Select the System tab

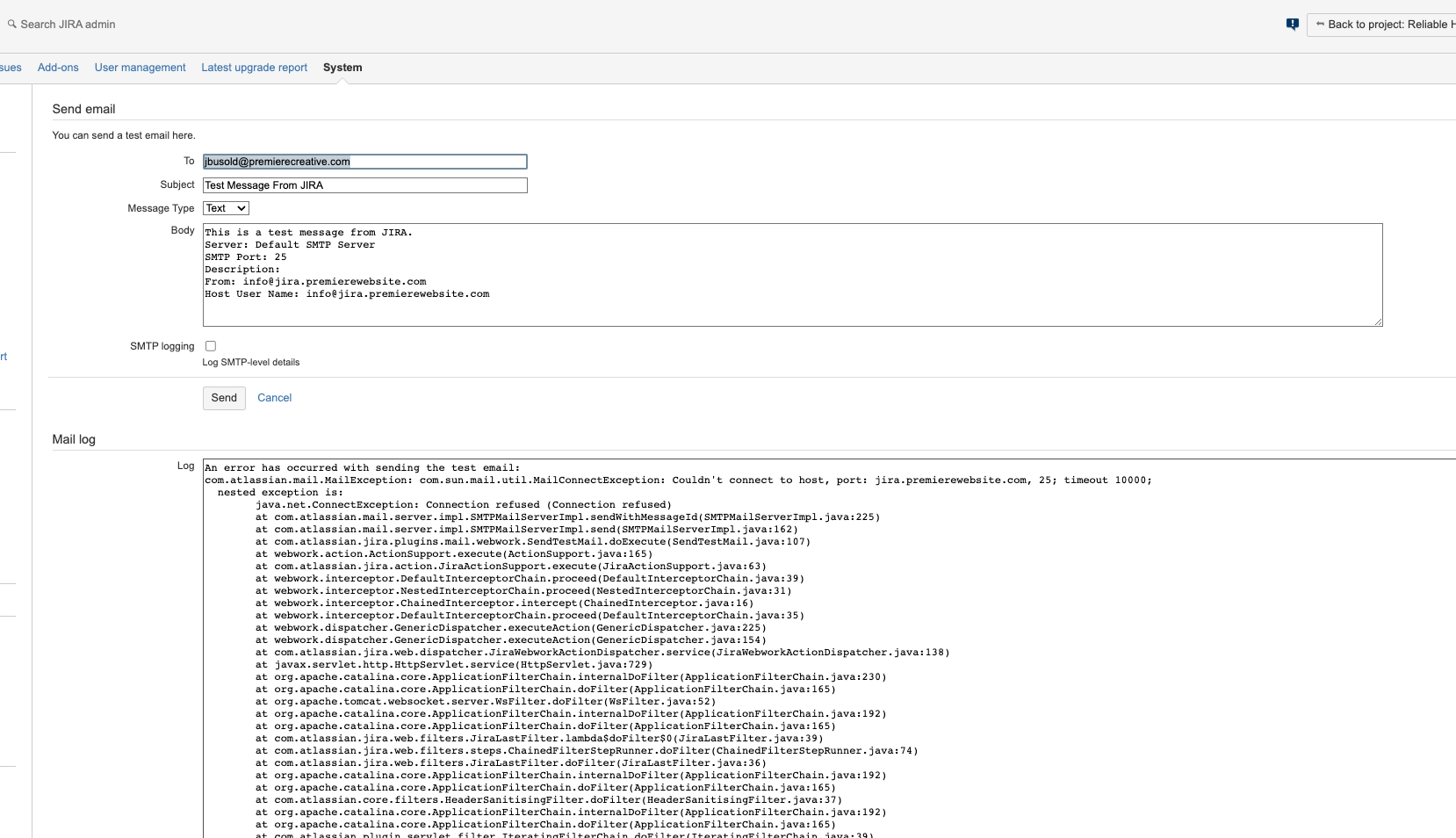point(342,68)
